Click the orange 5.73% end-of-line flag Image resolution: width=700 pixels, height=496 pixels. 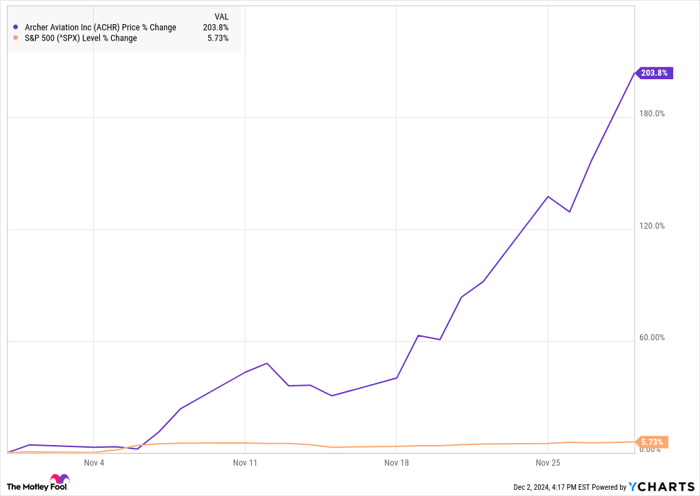[652, 442]
